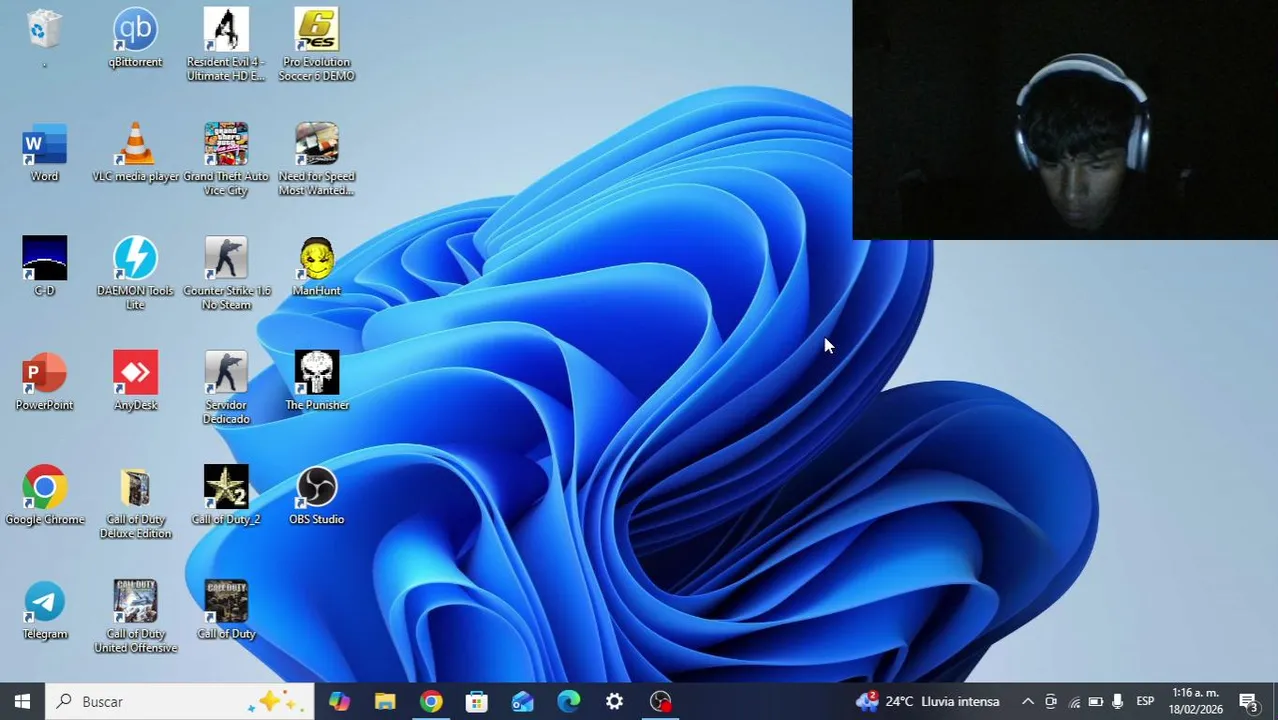Click the battery status tray icon
Screen dimensions: 1278x720
pyautogui.click(x=1096, y=701)
